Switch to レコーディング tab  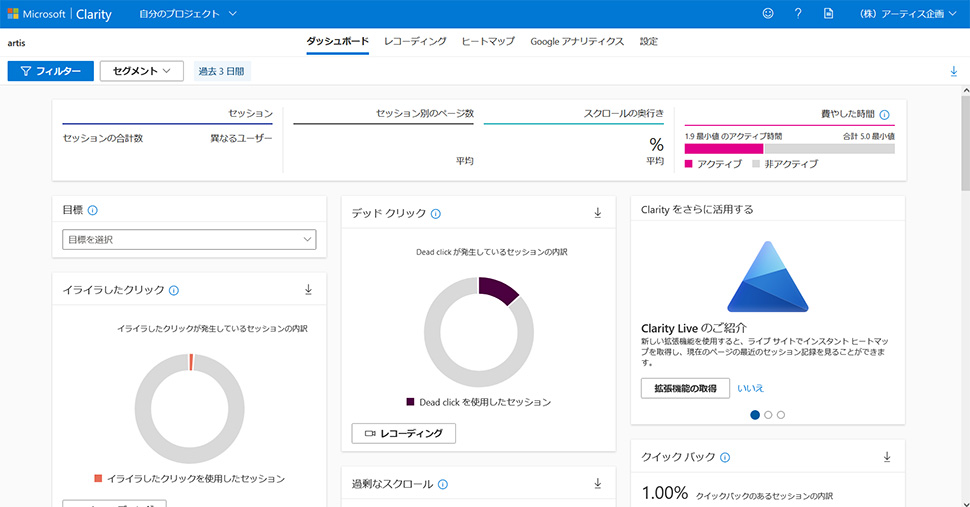[415, 41]
